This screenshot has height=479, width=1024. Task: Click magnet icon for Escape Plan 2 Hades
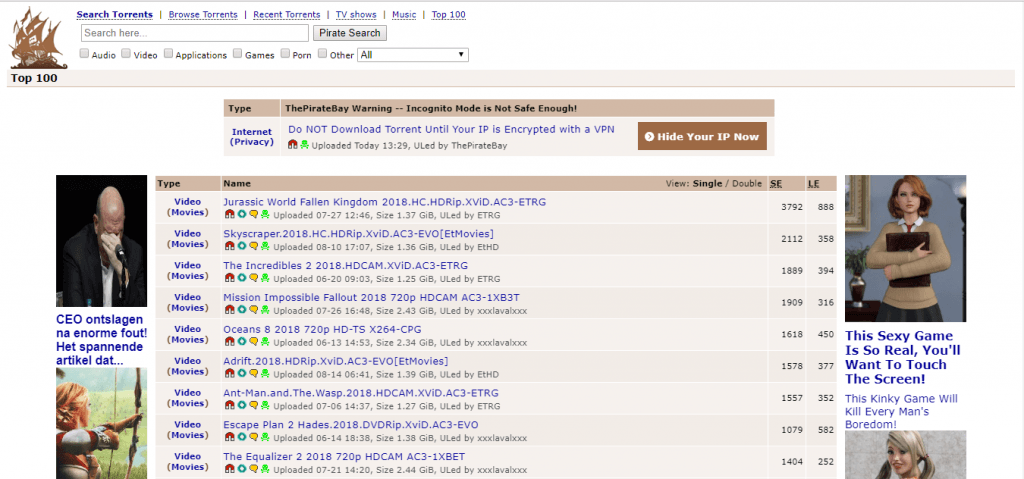click(x=229, y=437)
